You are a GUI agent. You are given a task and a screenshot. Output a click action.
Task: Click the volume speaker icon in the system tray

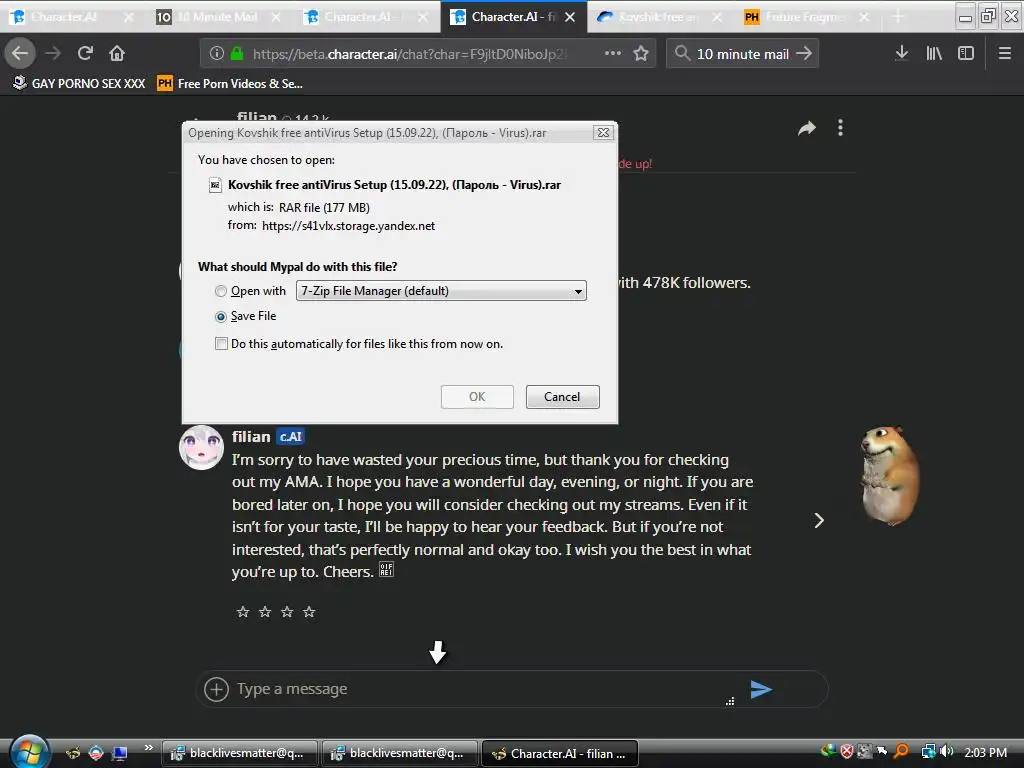pos(947,752)
